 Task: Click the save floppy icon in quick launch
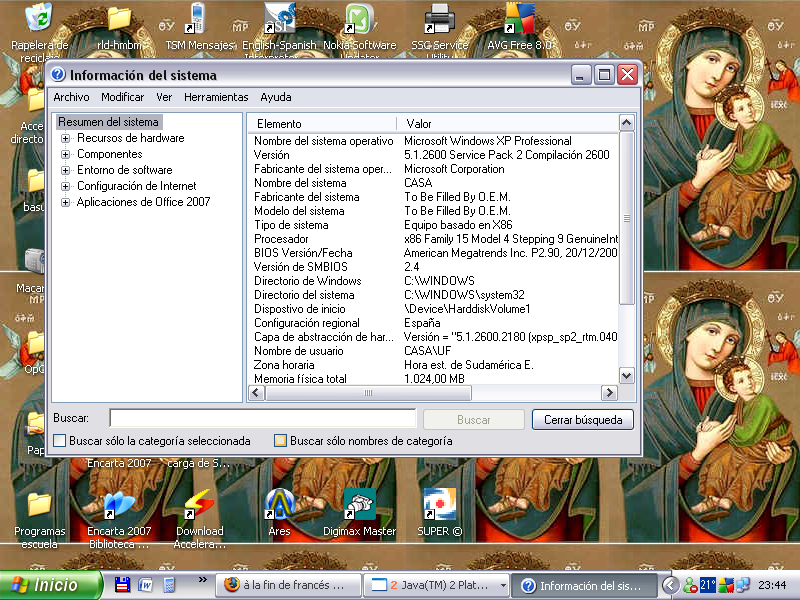[123, 585]
